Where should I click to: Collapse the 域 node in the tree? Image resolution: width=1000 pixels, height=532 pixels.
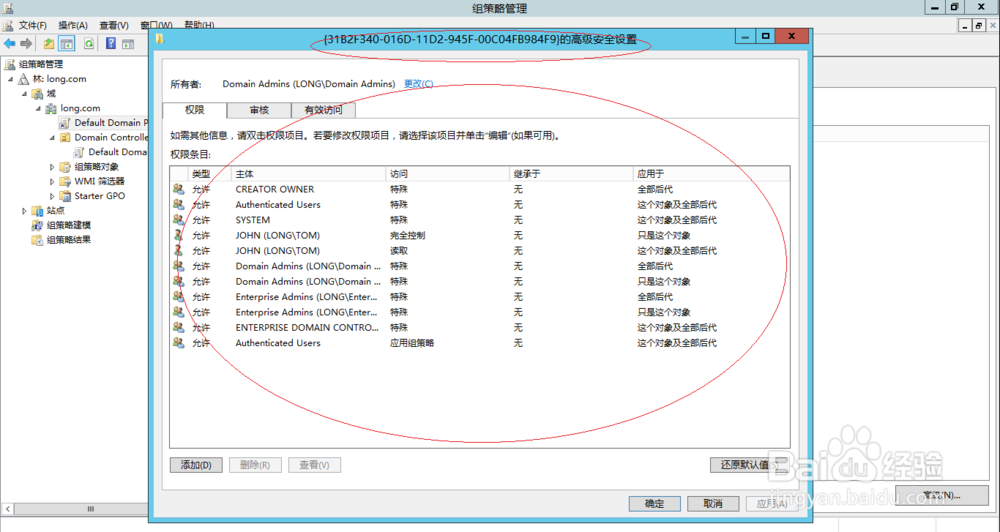(24, 94)
